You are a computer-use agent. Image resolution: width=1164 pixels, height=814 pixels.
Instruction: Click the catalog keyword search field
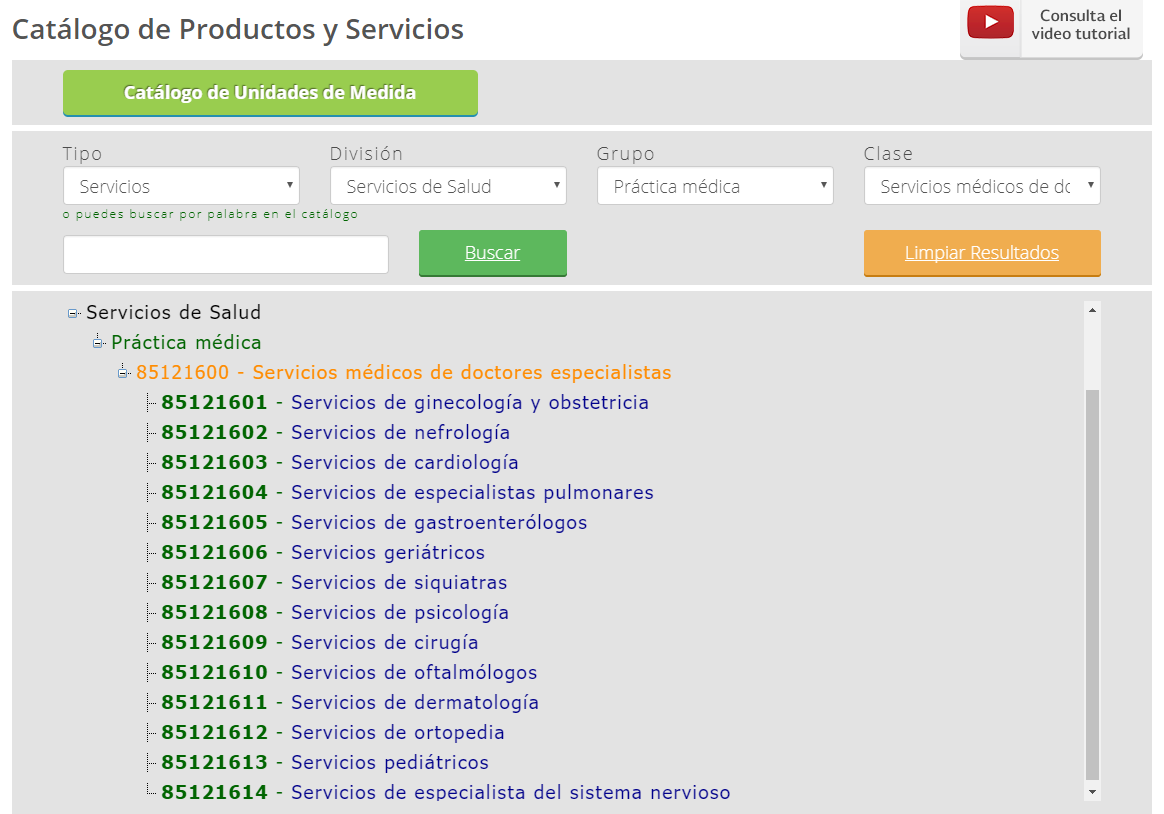point(226,255)
